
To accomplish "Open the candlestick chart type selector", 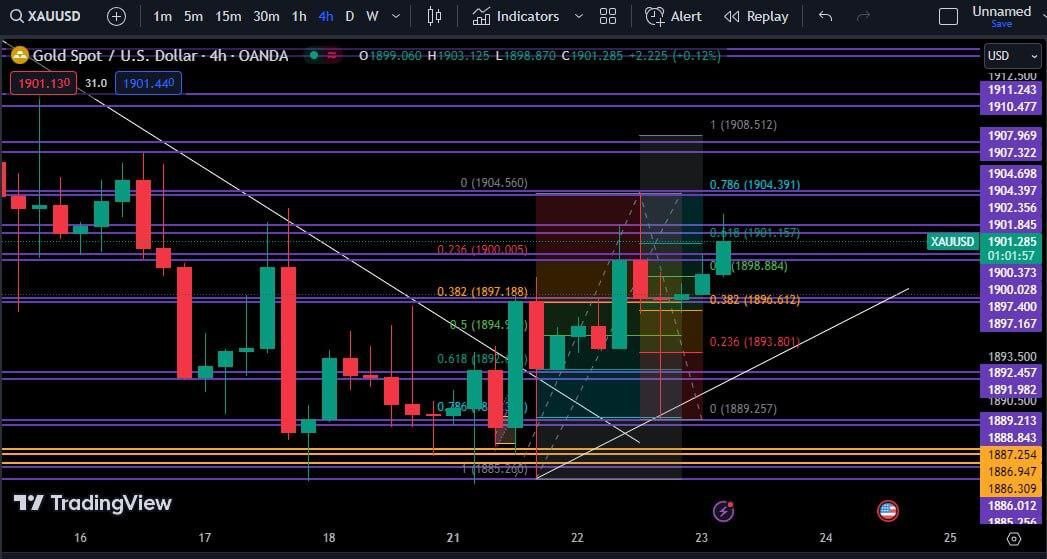I will (x=434, y=16).
